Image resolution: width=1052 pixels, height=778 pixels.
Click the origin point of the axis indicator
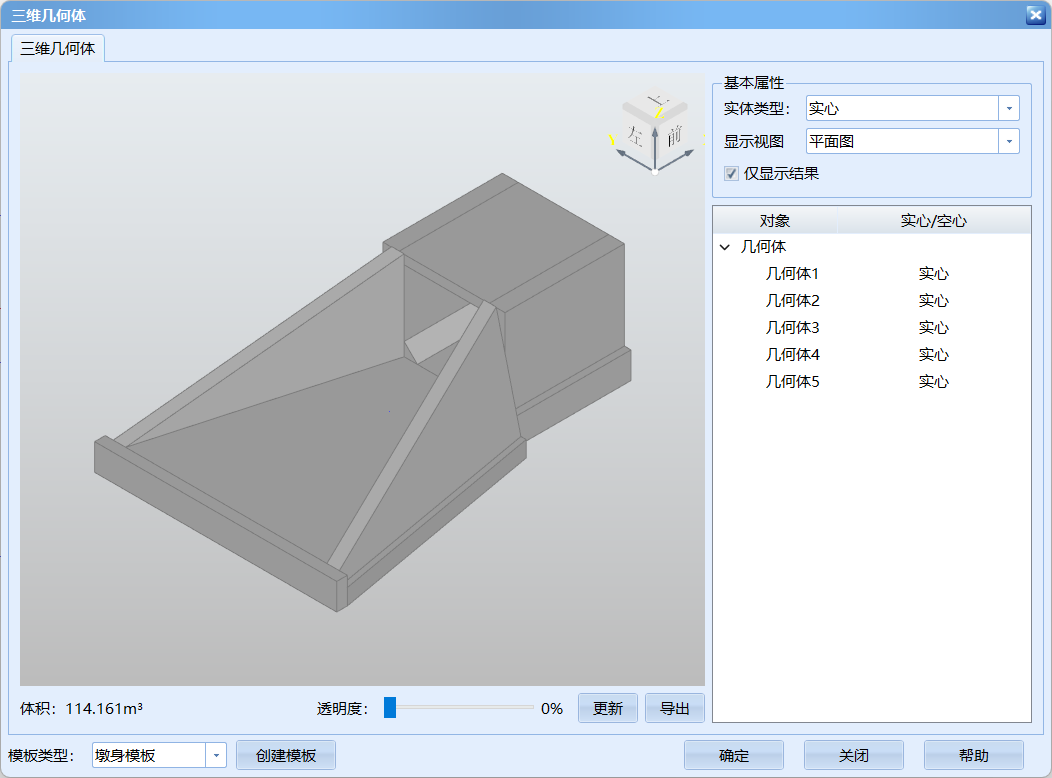[x=655, y=171]
